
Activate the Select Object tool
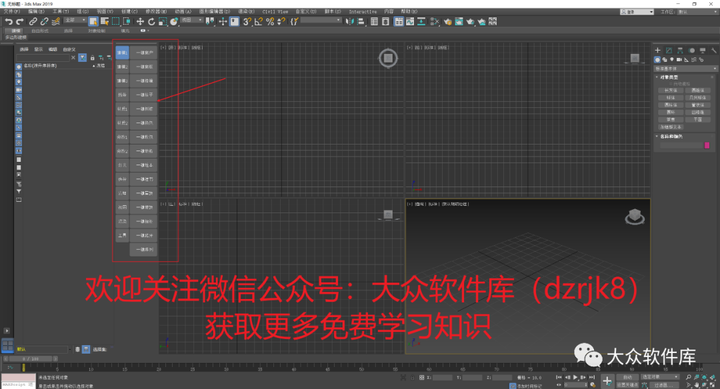pos(93,21)
